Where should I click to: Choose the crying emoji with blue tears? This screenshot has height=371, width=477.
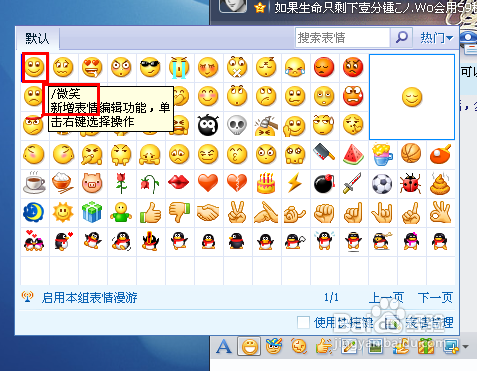pos(179,67)
